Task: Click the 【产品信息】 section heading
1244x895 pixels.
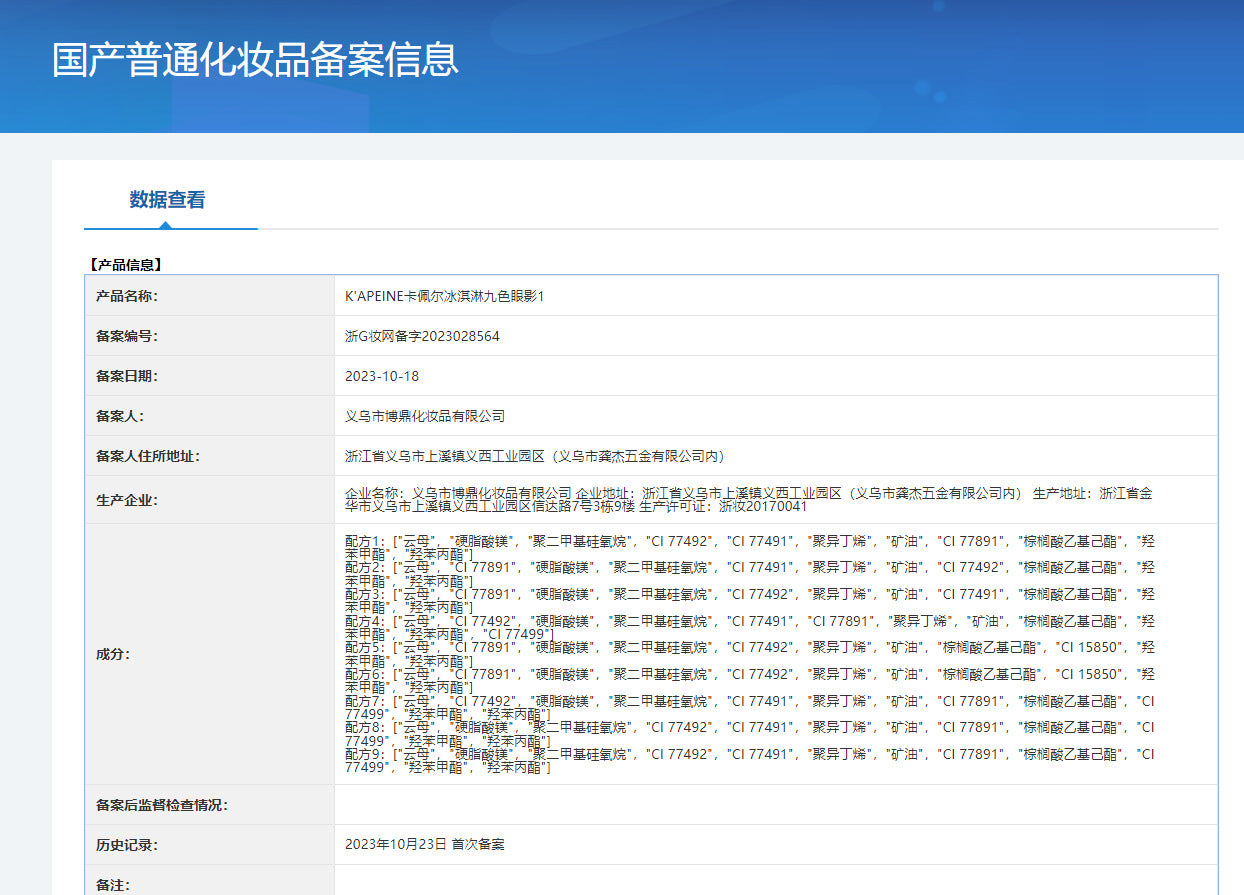Action: [125, 265]
